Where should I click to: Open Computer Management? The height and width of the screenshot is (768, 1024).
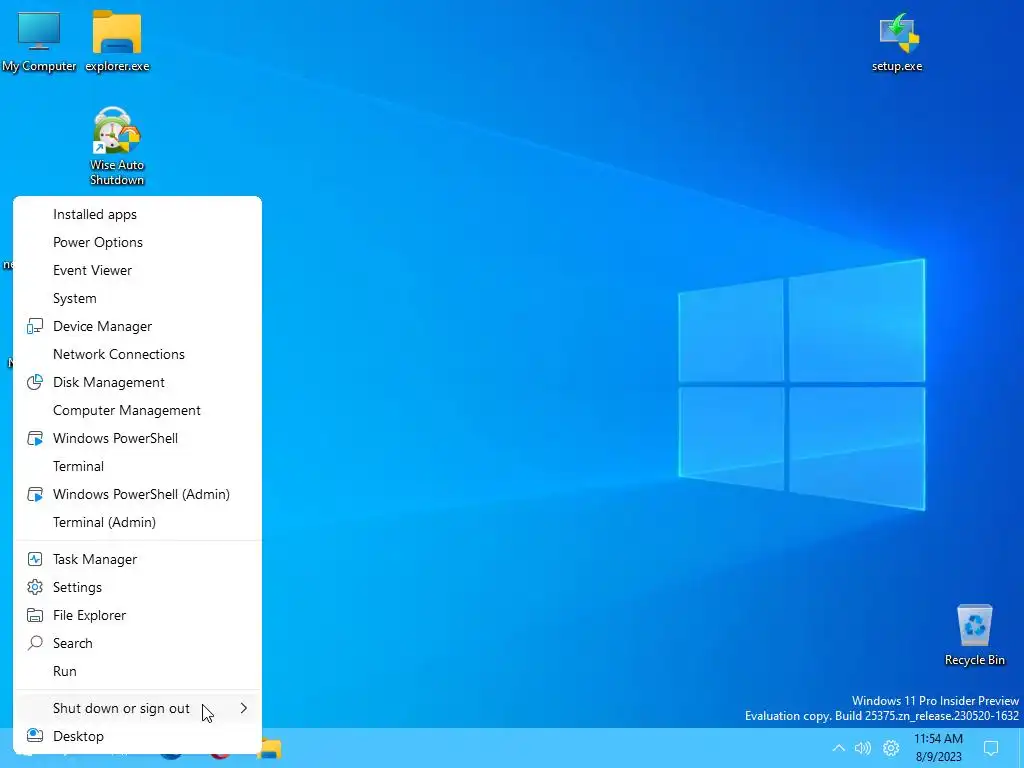pyautogui.click(x=137, y=410)
